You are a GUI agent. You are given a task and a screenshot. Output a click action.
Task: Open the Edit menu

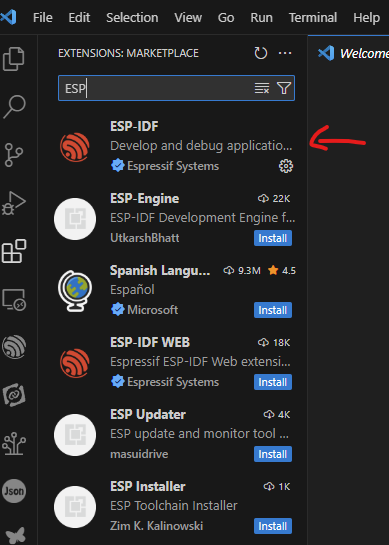tap(79, 17)
